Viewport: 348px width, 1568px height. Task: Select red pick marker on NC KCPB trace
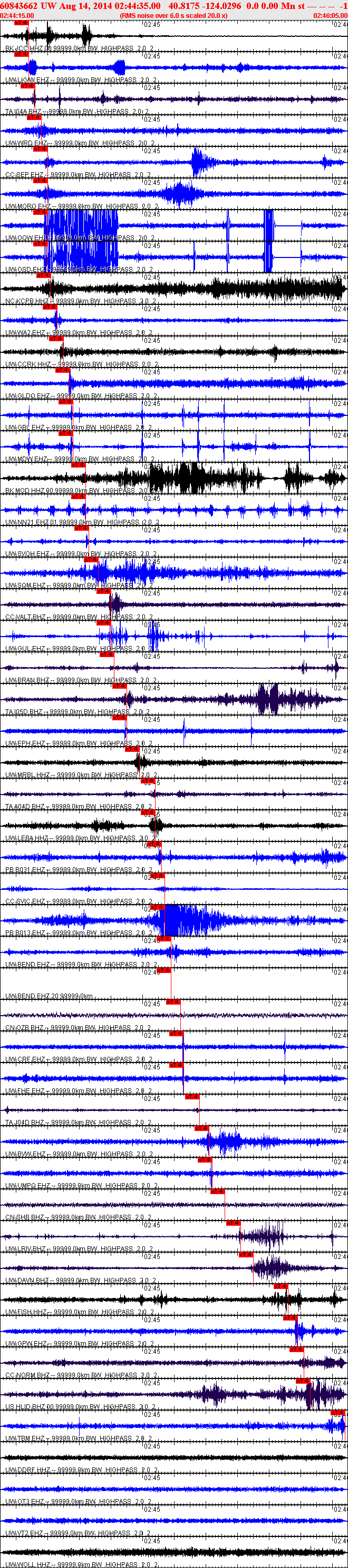click(43, 275)
